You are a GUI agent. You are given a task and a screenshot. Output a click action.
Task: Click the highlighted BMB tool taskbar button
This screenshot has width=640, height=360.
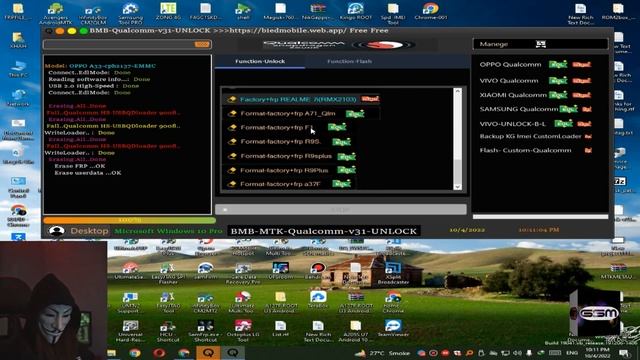[x=208, y=353]
